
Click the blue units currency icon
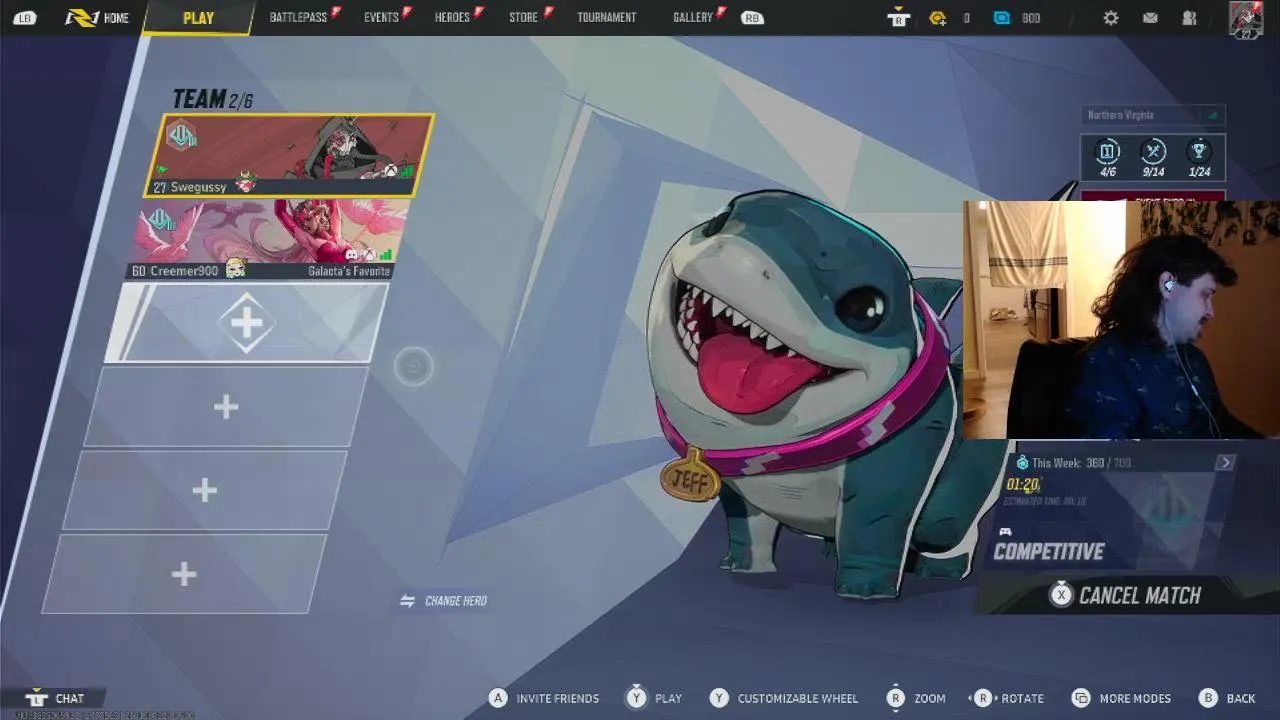(x=1002, y=18)
